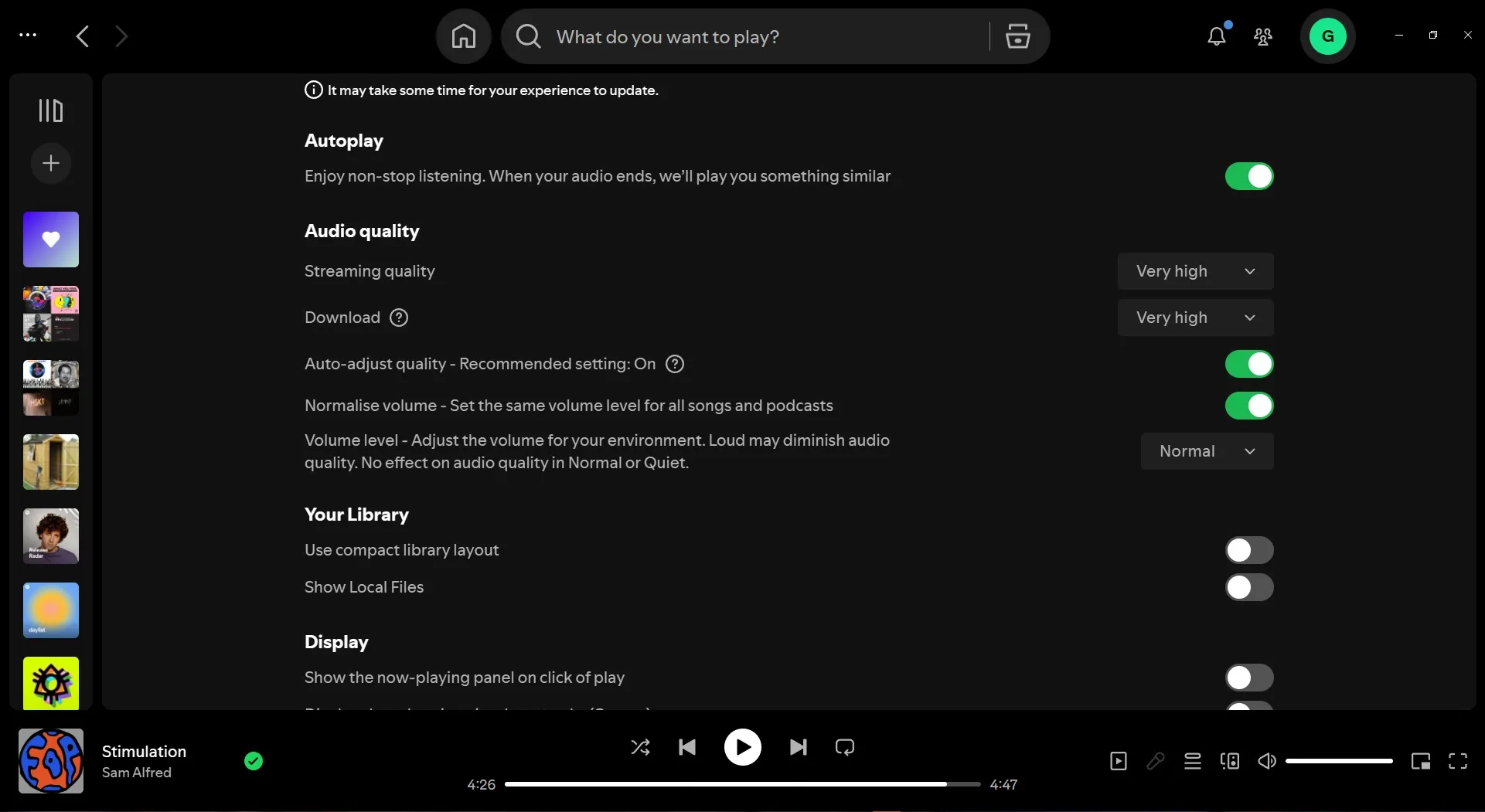Open lyrics with the microphone icon
Viewport: 1485px width, 812px height.
pyautogui.click(x=1155, y=761)
